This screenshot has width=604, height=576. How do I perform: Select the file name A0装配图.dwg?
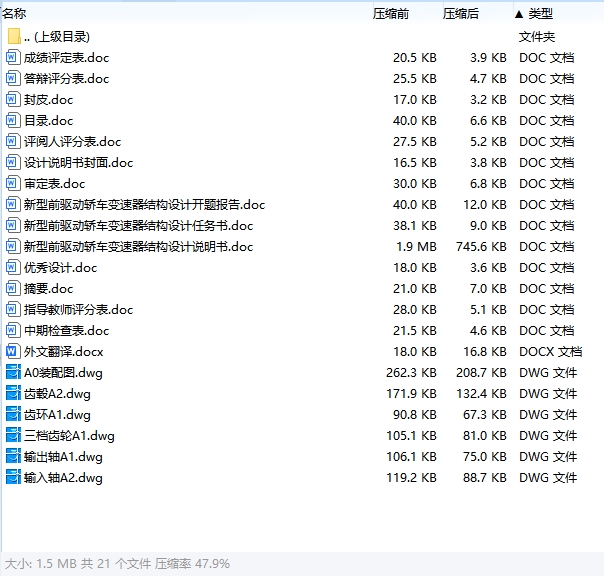tap(63, 373)
